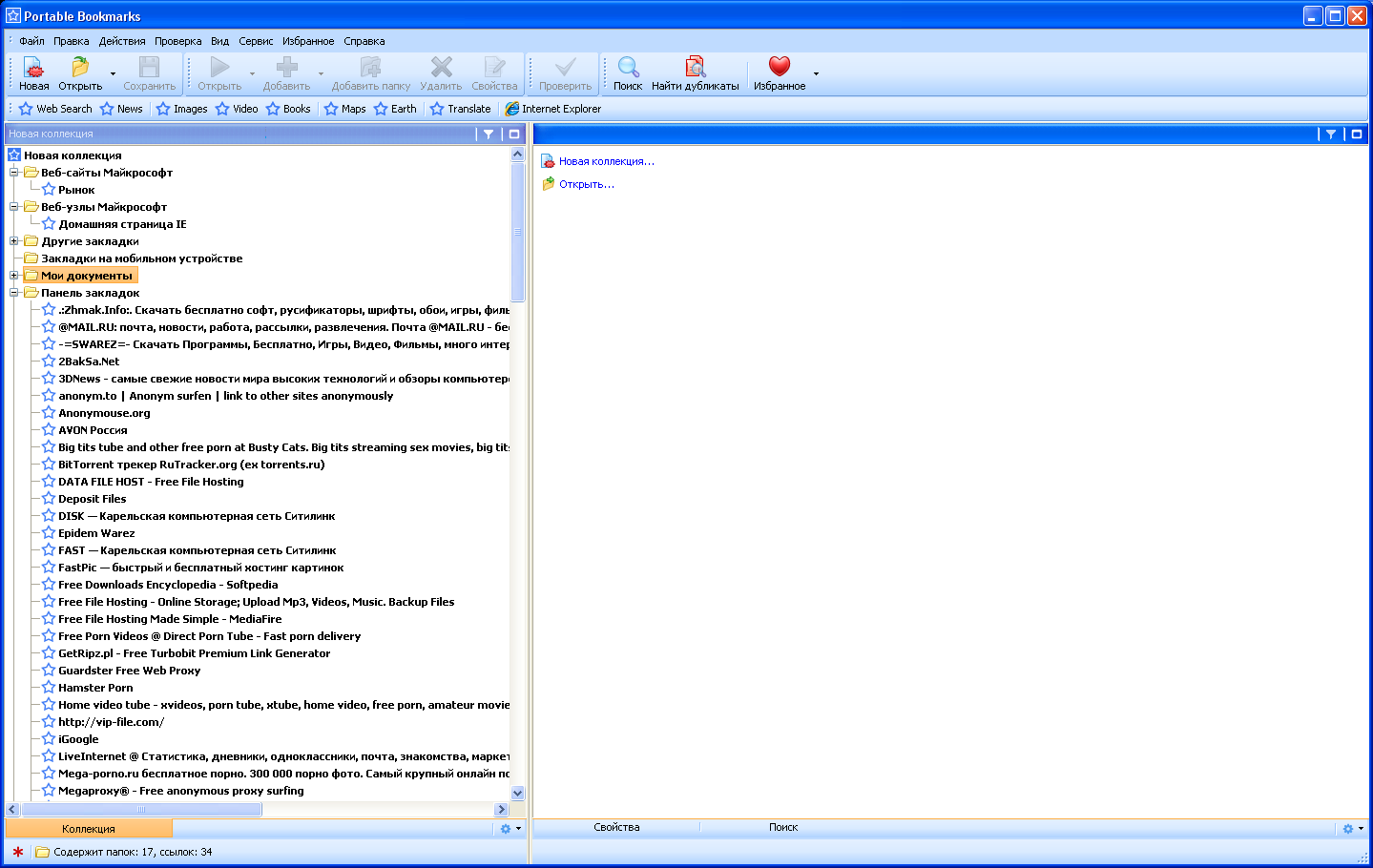Click the Internet Explorer favorites button
The width and height of the screenshot is (1373, 868).
tap(553, 109)
